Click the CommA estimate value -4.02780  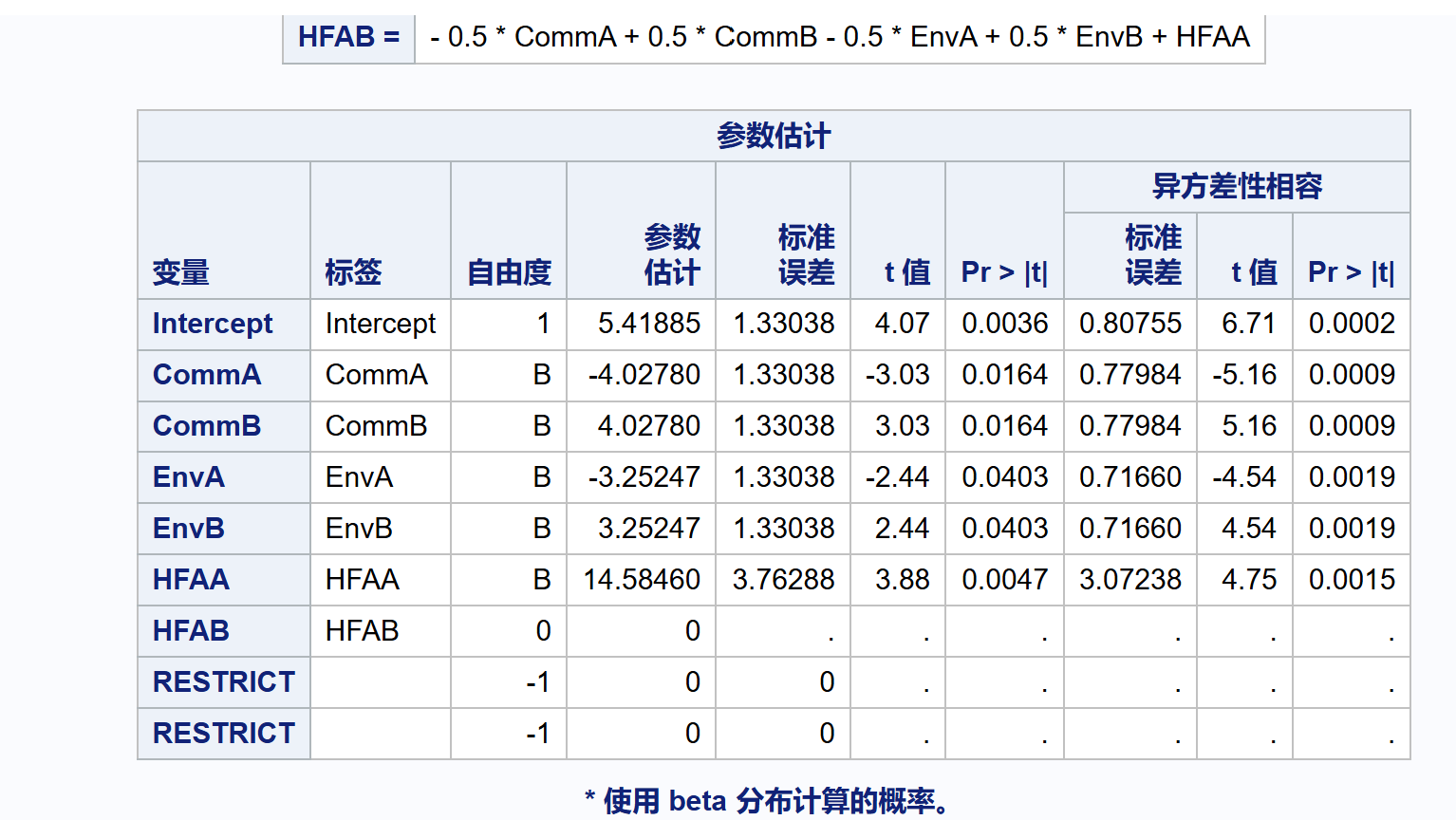(x=644, y=375)
